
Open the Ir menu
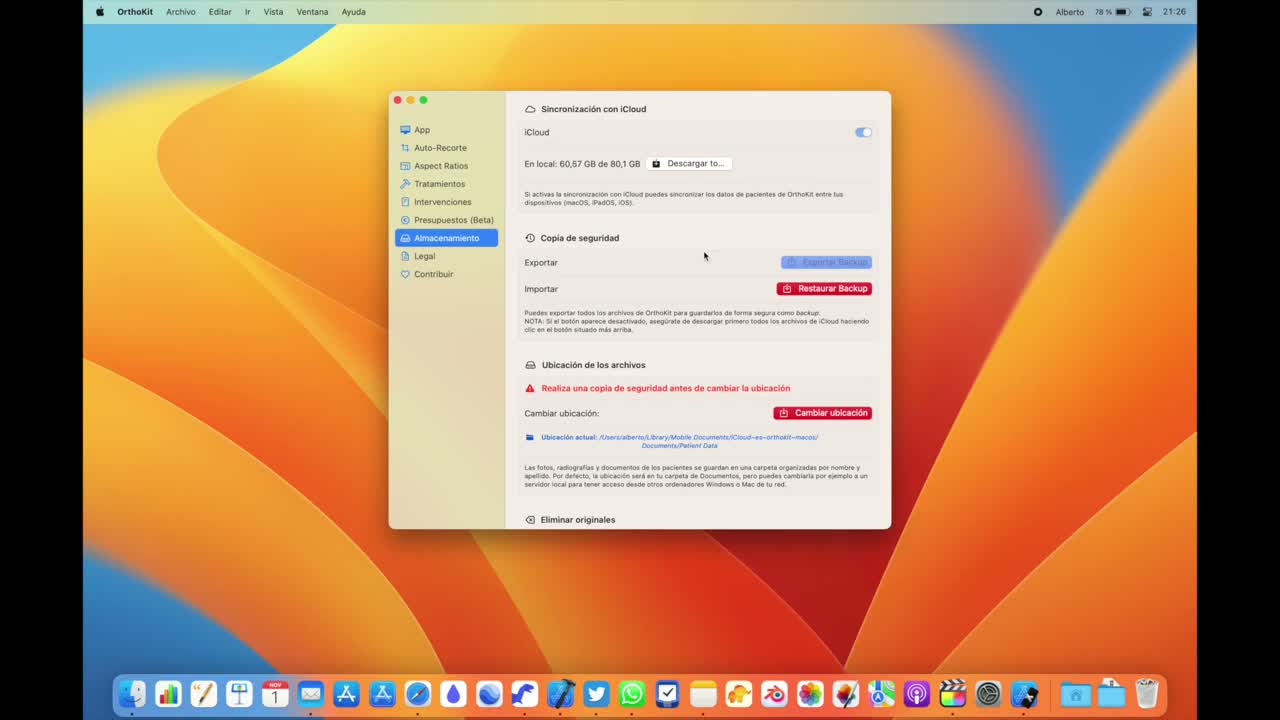coord(247,12)
